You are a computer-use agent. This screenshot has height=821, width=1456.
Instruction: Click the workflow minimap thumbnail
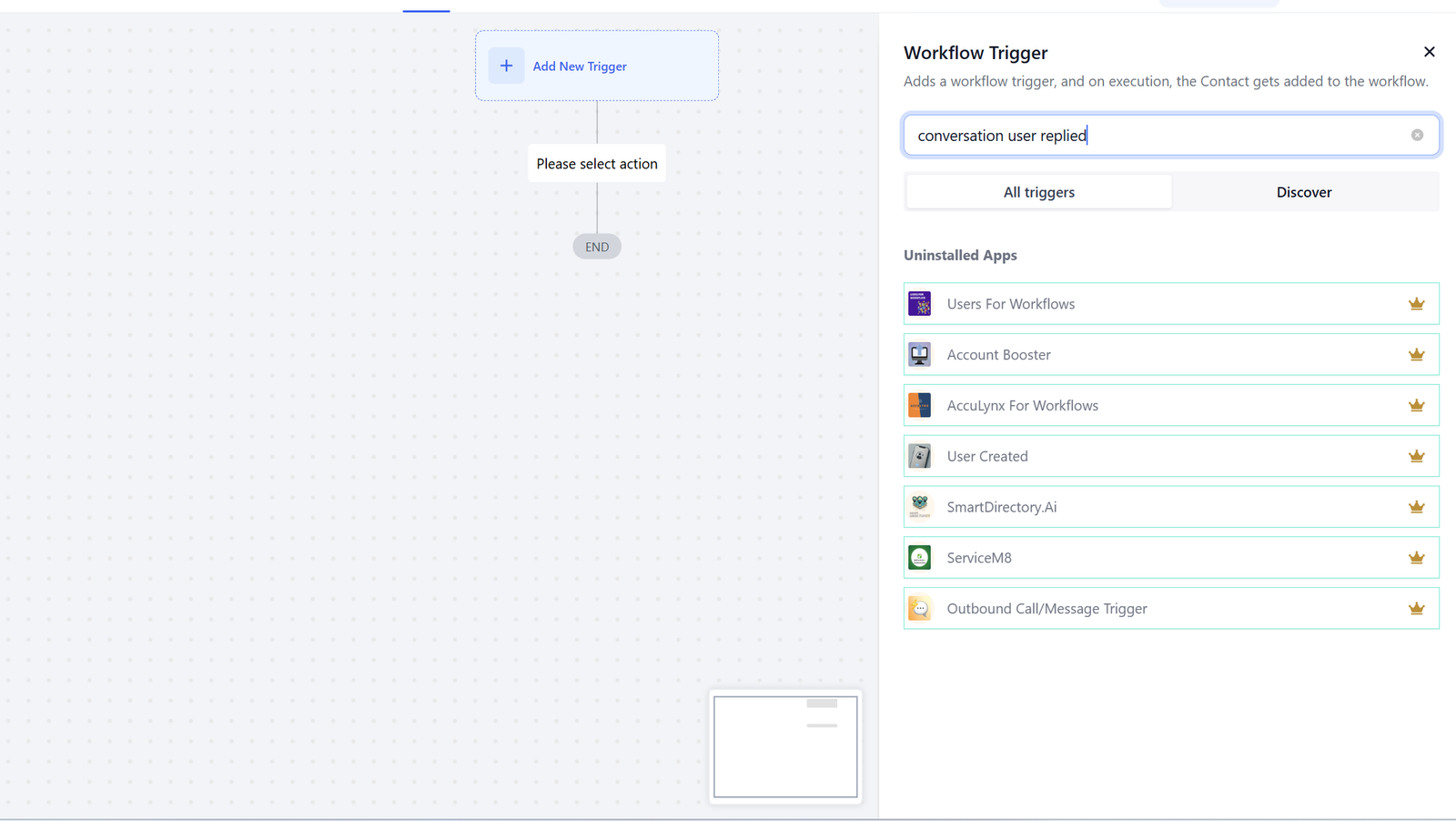point(785,746)
